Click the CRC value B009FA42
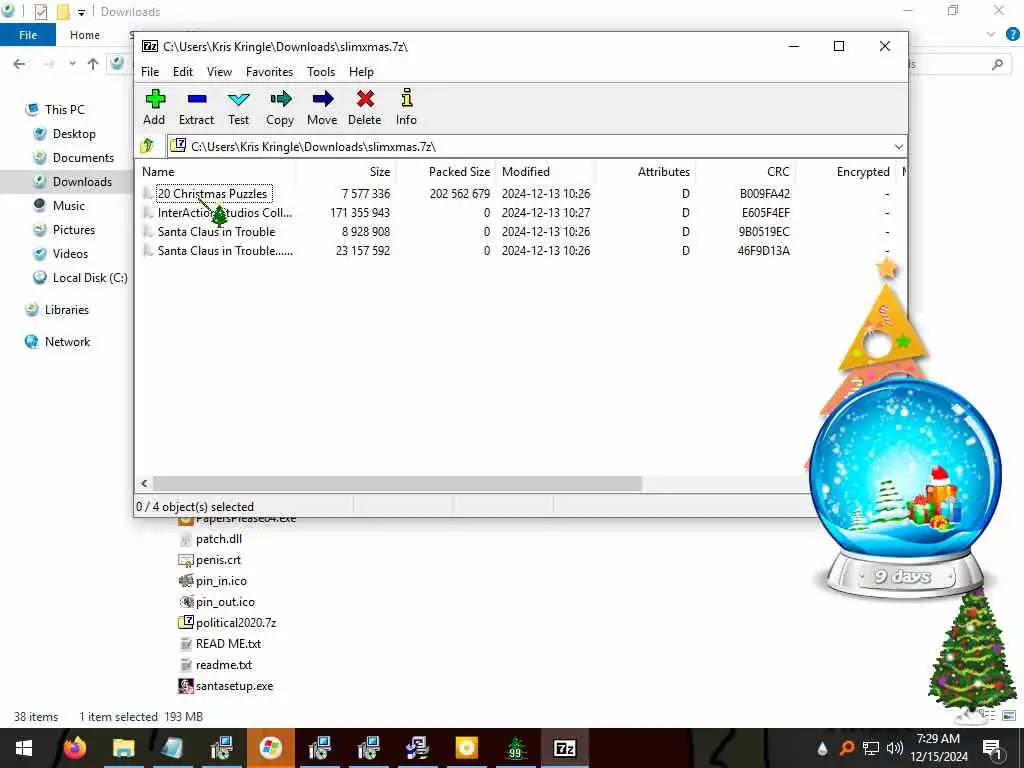1024x768 pixels. tap(765, 194)
